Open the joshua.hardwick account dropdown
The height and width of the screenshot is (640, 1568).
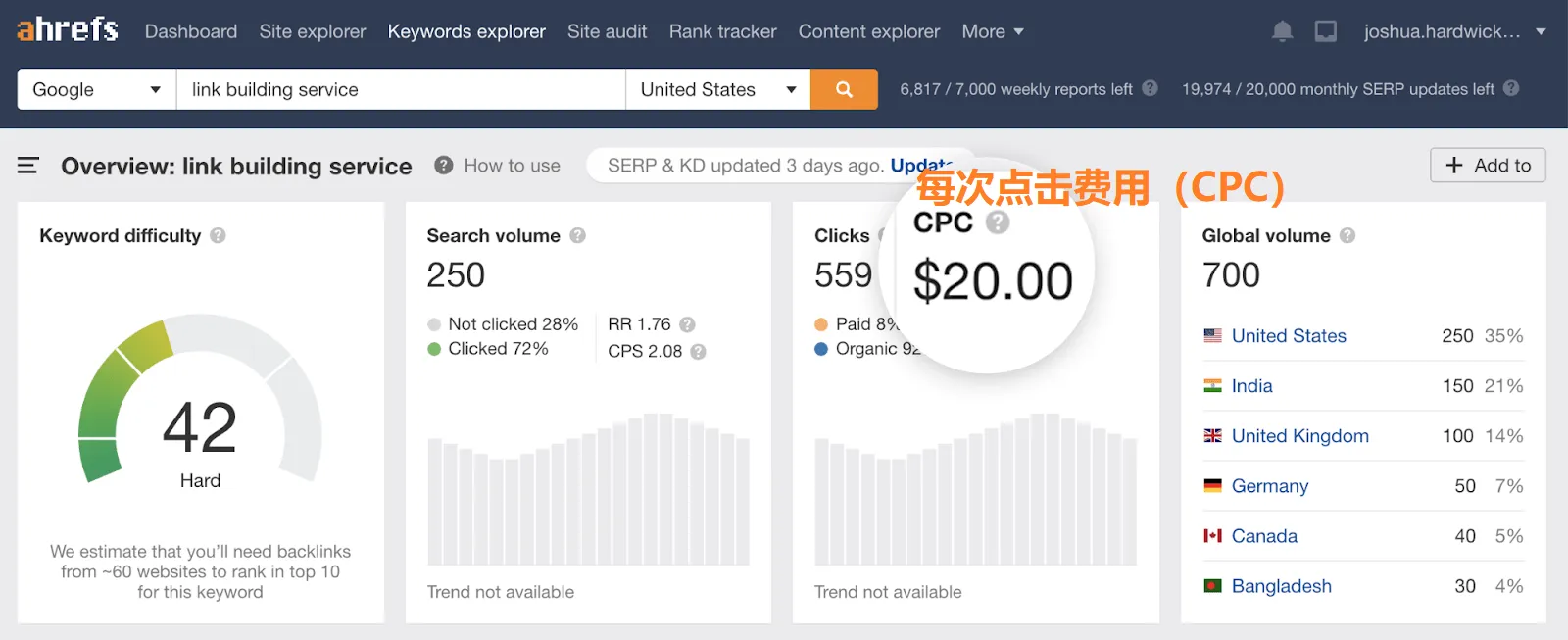(x=1453, y=31)
